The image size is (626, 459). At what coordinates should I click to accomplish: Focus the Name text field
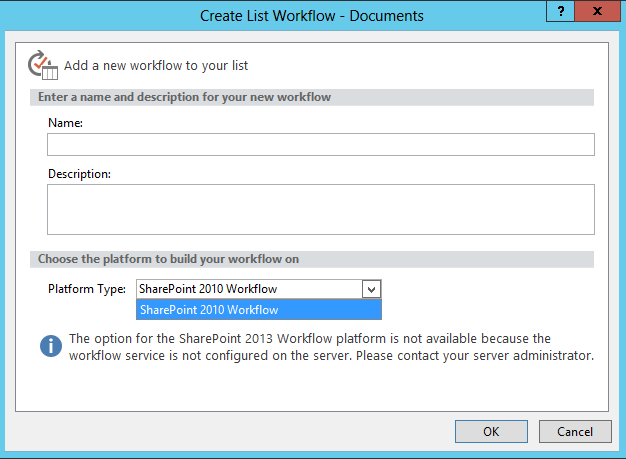tap(320, 145)
